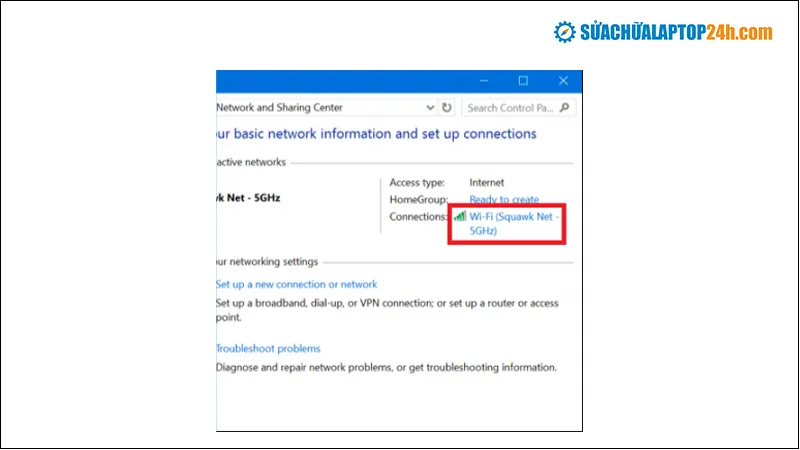Image resolution: width=800 pixels, height=450 pixels.
Task: Focus the Search Control Panel text field
Action: [x=510, y=108]
